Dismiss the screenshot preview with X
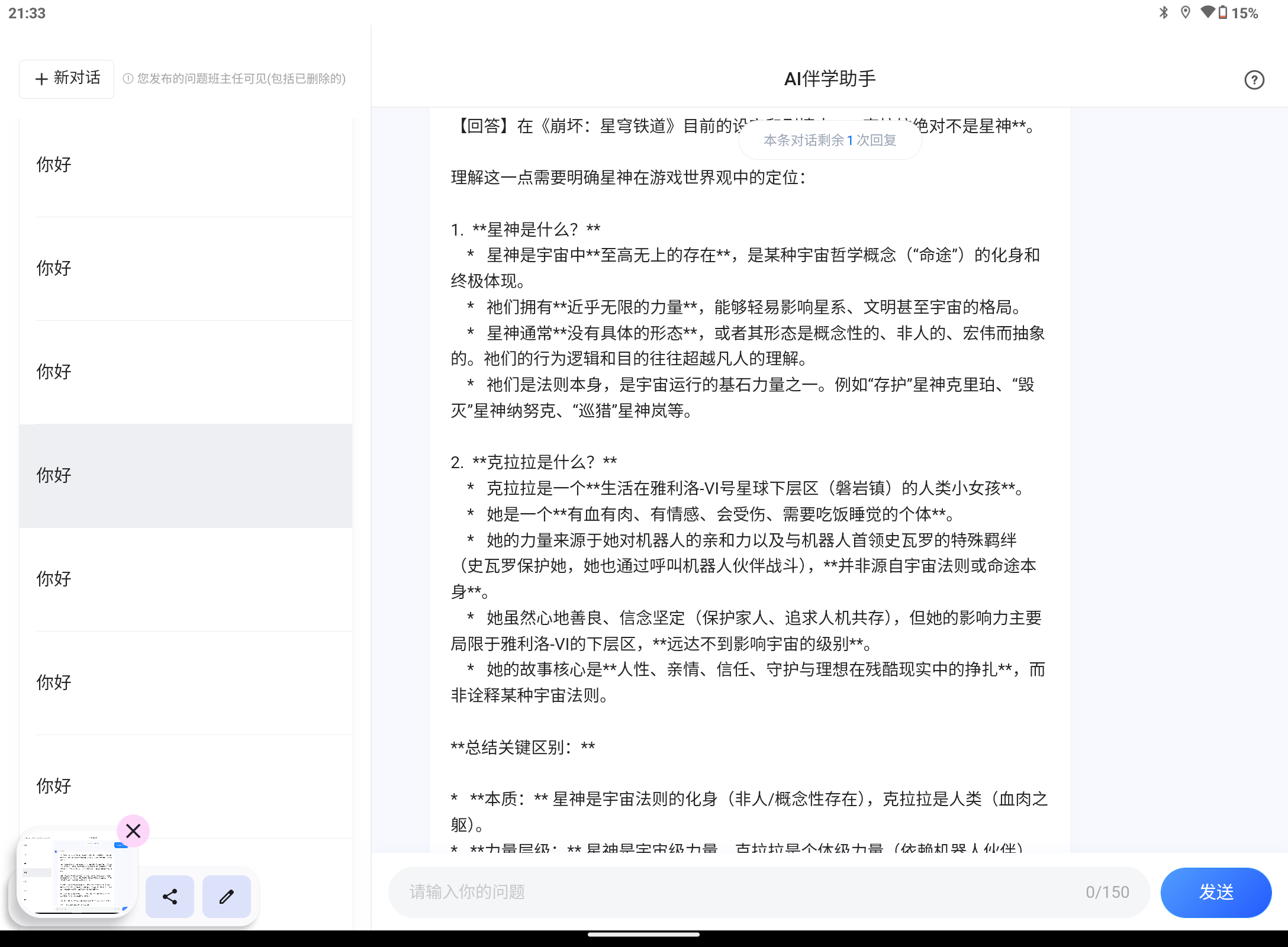The image size is (1288, 947). point(133,831)
